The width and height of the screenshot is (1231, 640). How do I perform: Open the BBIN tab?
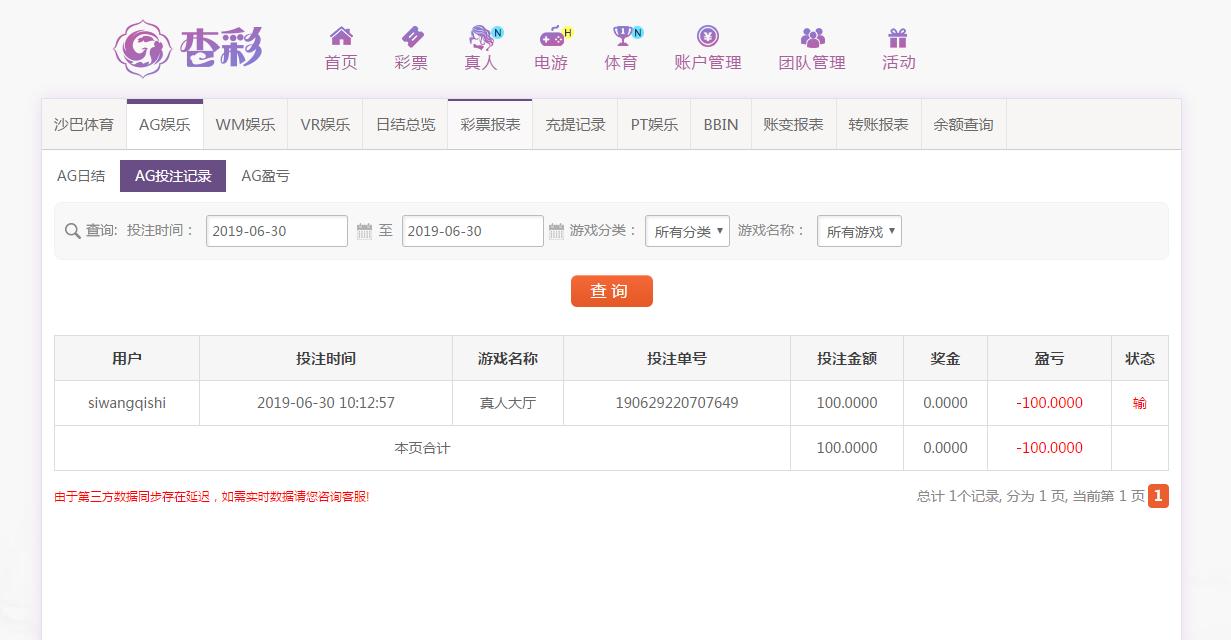coord(721,125)
